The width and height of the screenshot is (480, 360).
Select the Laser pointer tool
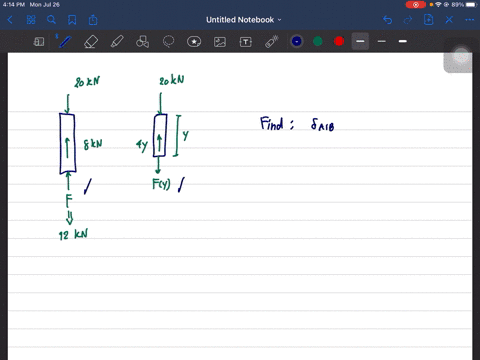[272, 42]
